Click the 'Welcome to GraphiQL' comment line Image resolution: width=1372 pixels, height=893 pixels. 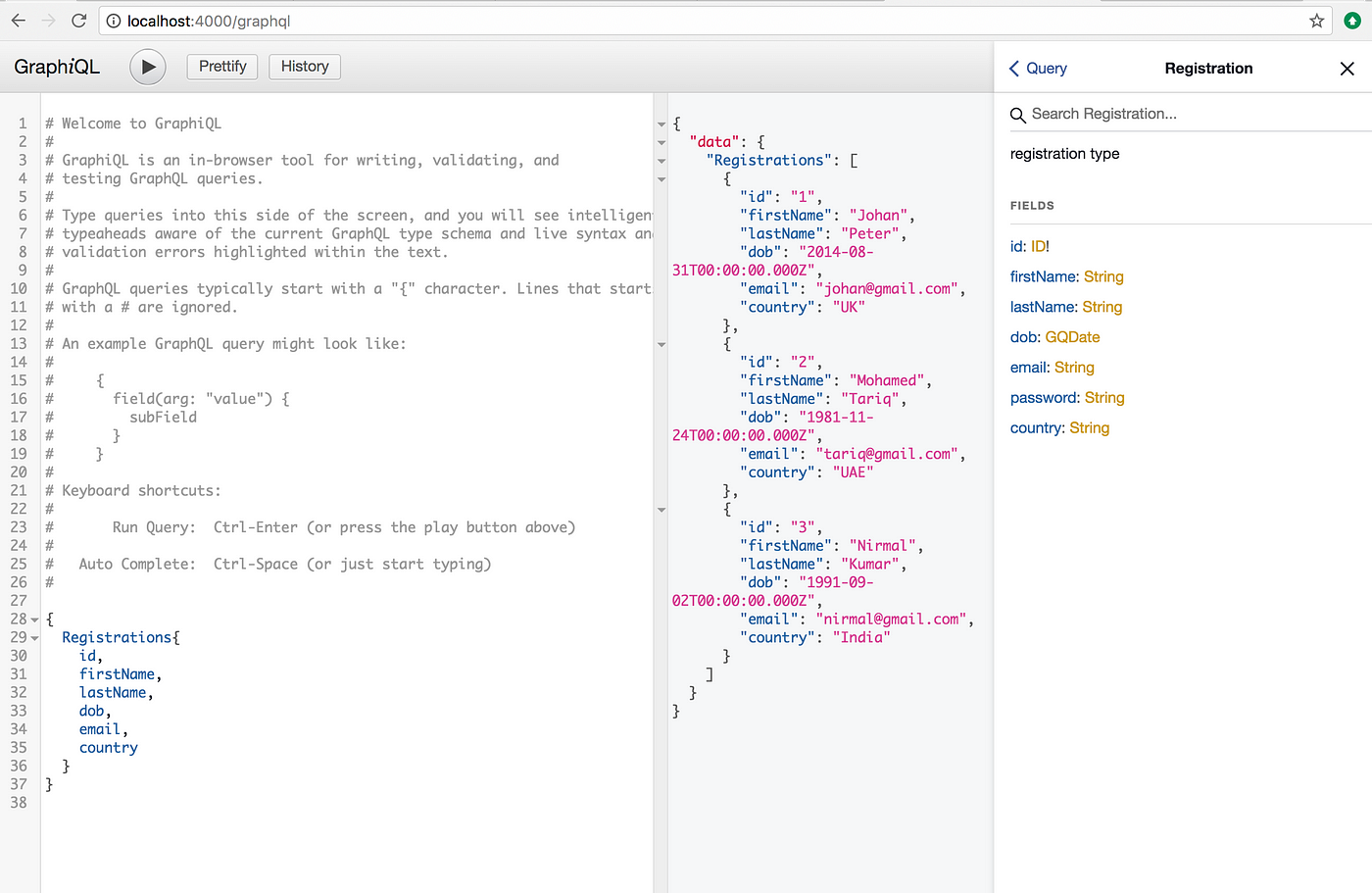133,124
